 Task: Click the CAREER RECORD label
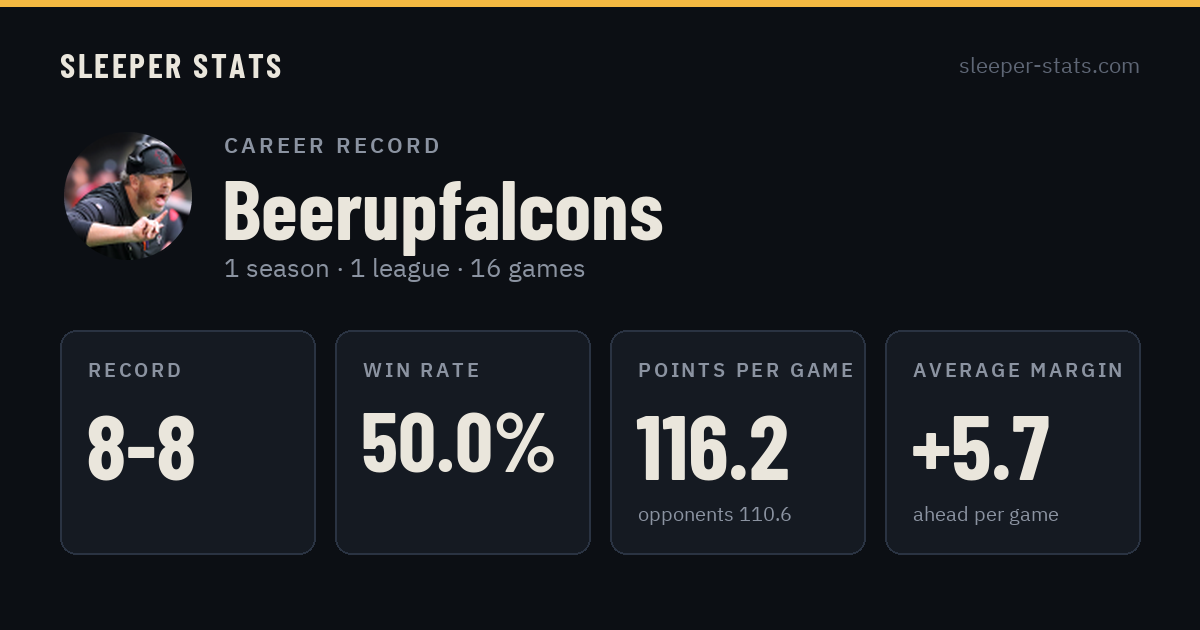pyautogui.click(x=332, y=146)
